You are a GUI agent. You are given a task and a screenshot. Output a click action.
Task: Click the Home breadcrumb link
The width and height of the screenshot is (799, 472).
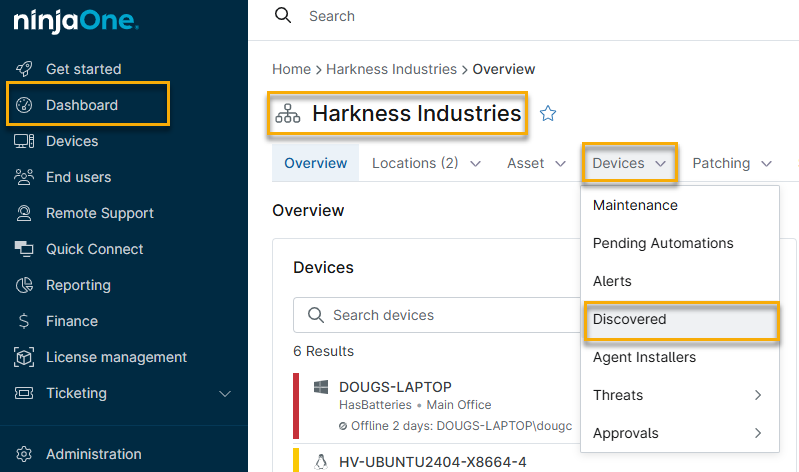pyautogui.click(x=291, y=69)
